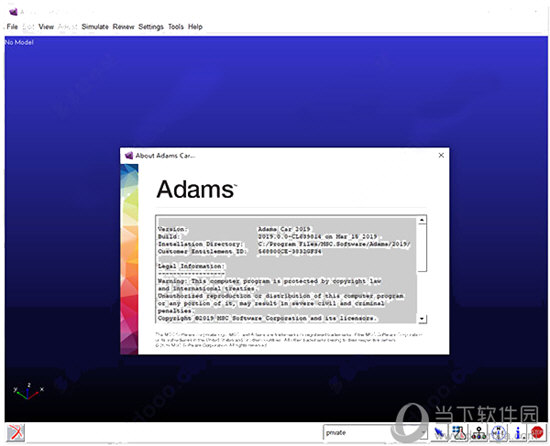This screenshot has height=446, width=550.
Task: Click the circular view orientation icon
Action: [498, 433]
